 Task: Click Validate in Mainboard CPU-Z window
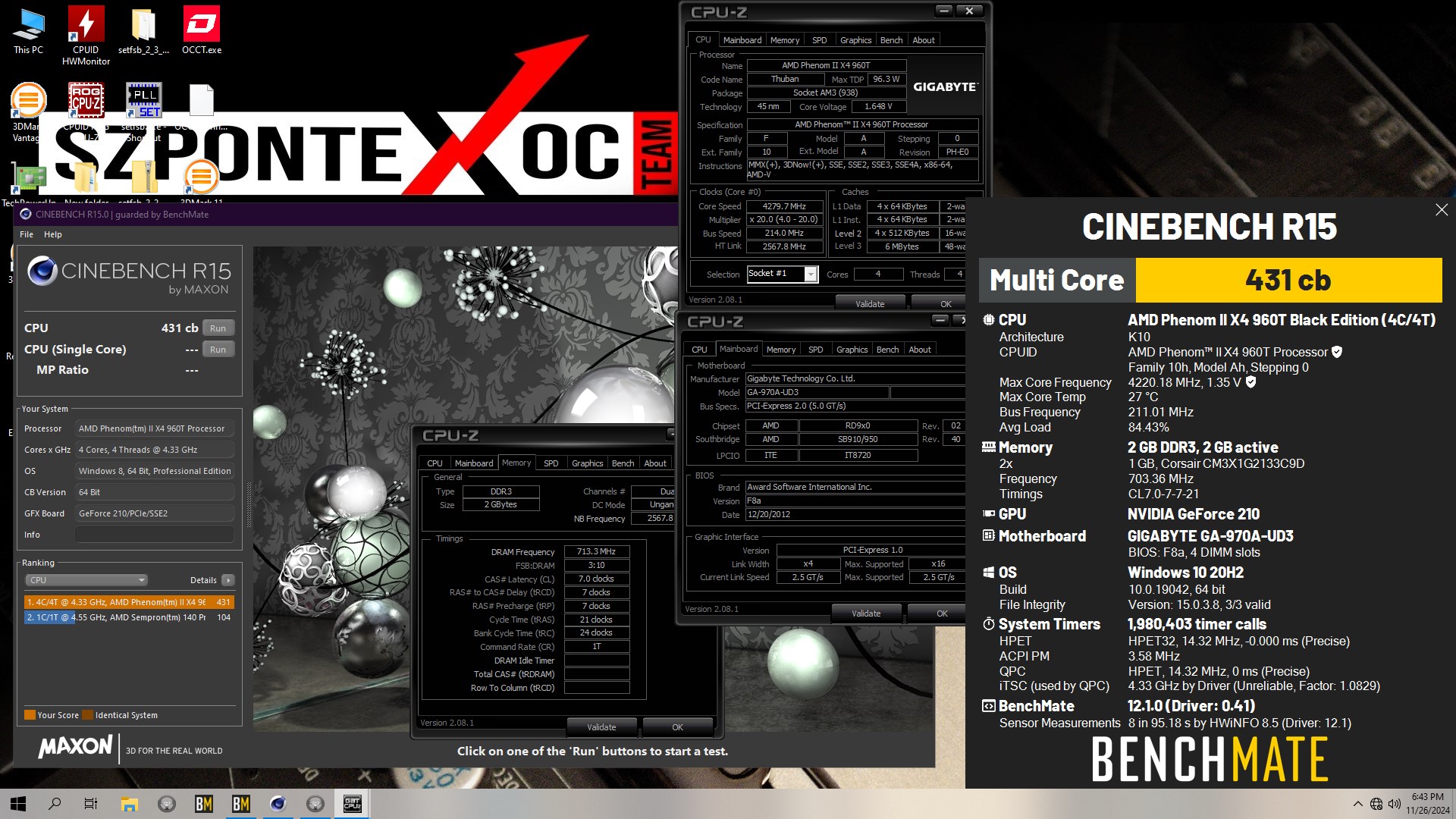pos(866,613)
